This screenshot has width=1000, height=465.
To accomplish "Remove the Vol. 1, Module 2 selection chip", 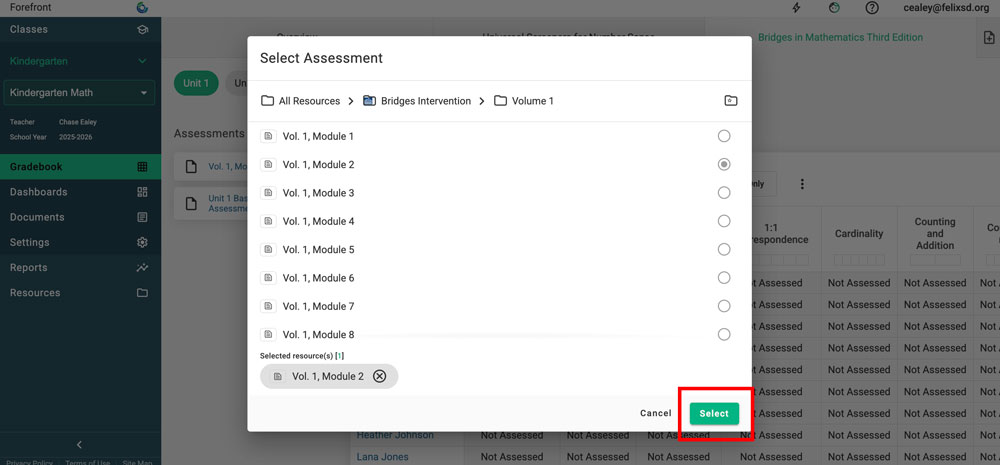I will 379,376.
